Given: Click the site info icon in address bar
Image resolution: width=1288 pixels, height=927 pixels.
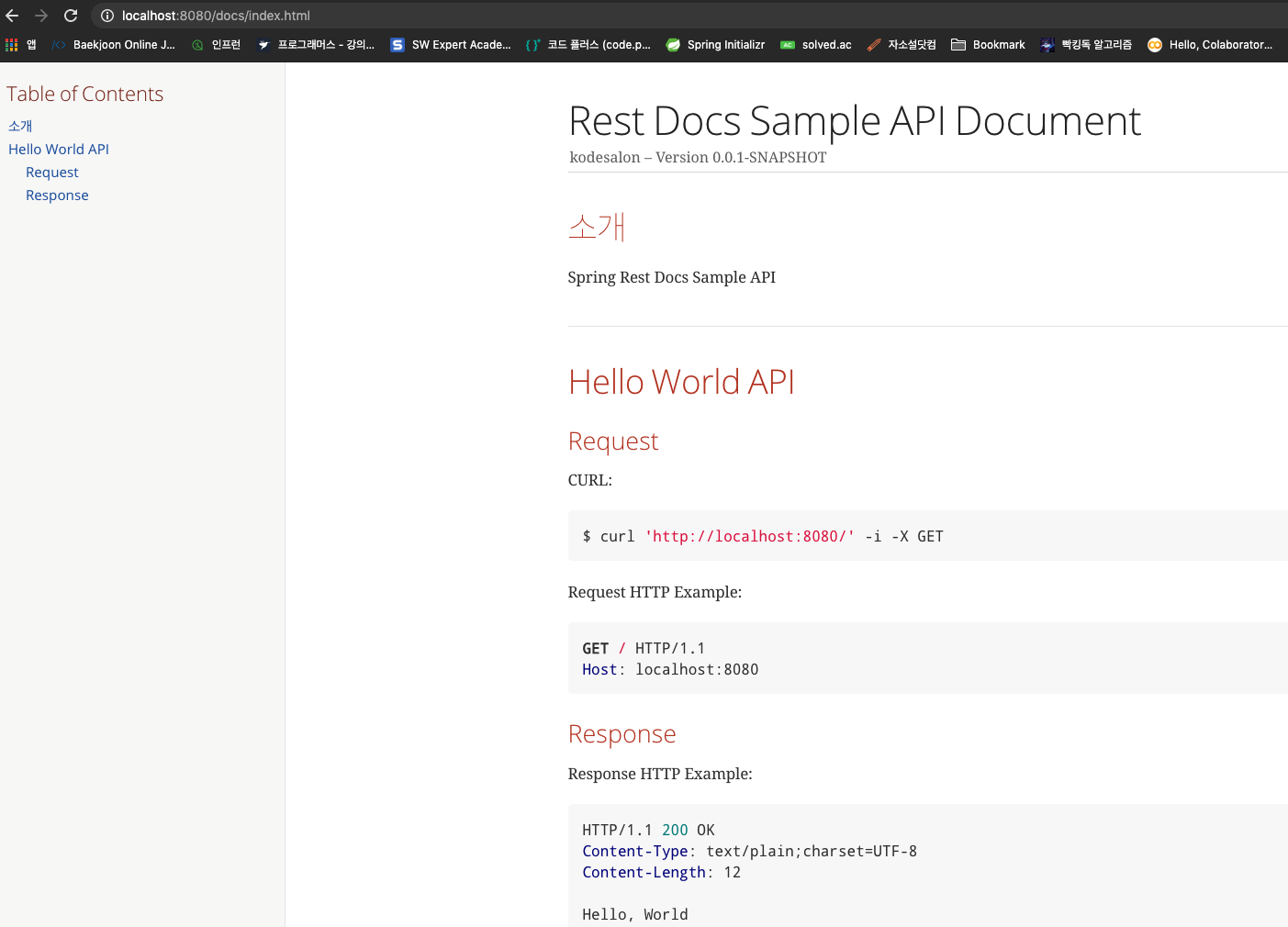Looking at the screenshot, I should [107, 16].
